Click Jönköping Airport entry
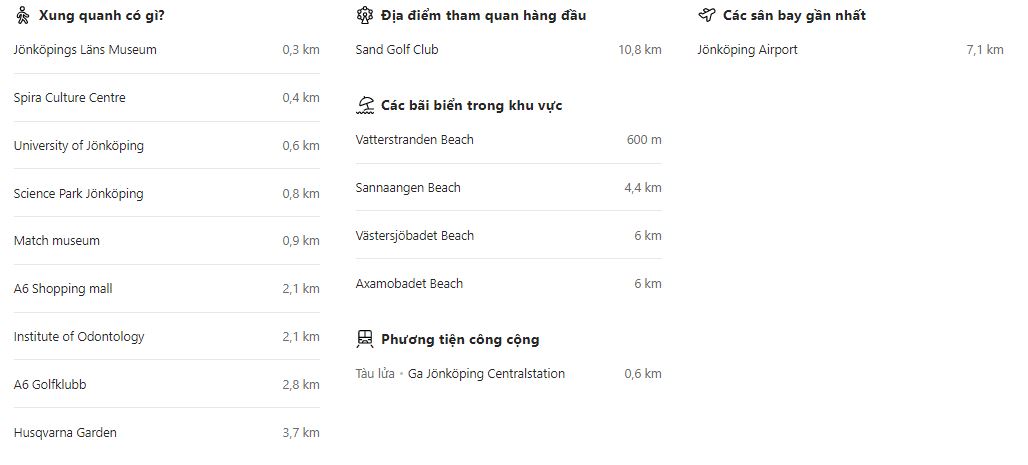This screenshot has height=465, width=1028. tap(747, 50)
